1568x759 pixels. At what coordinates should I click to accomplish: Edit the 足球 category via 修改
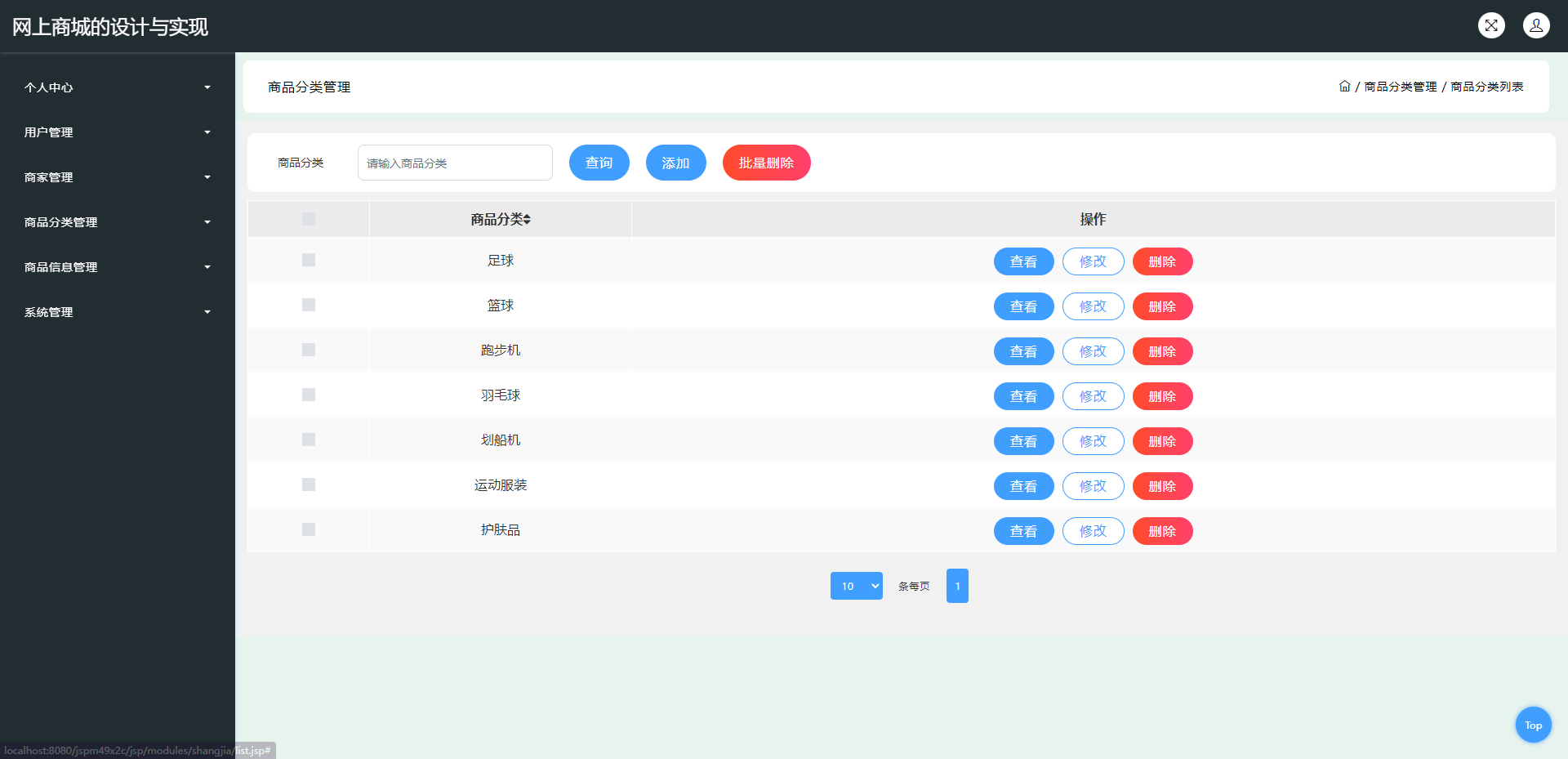tap(1094, 261)
